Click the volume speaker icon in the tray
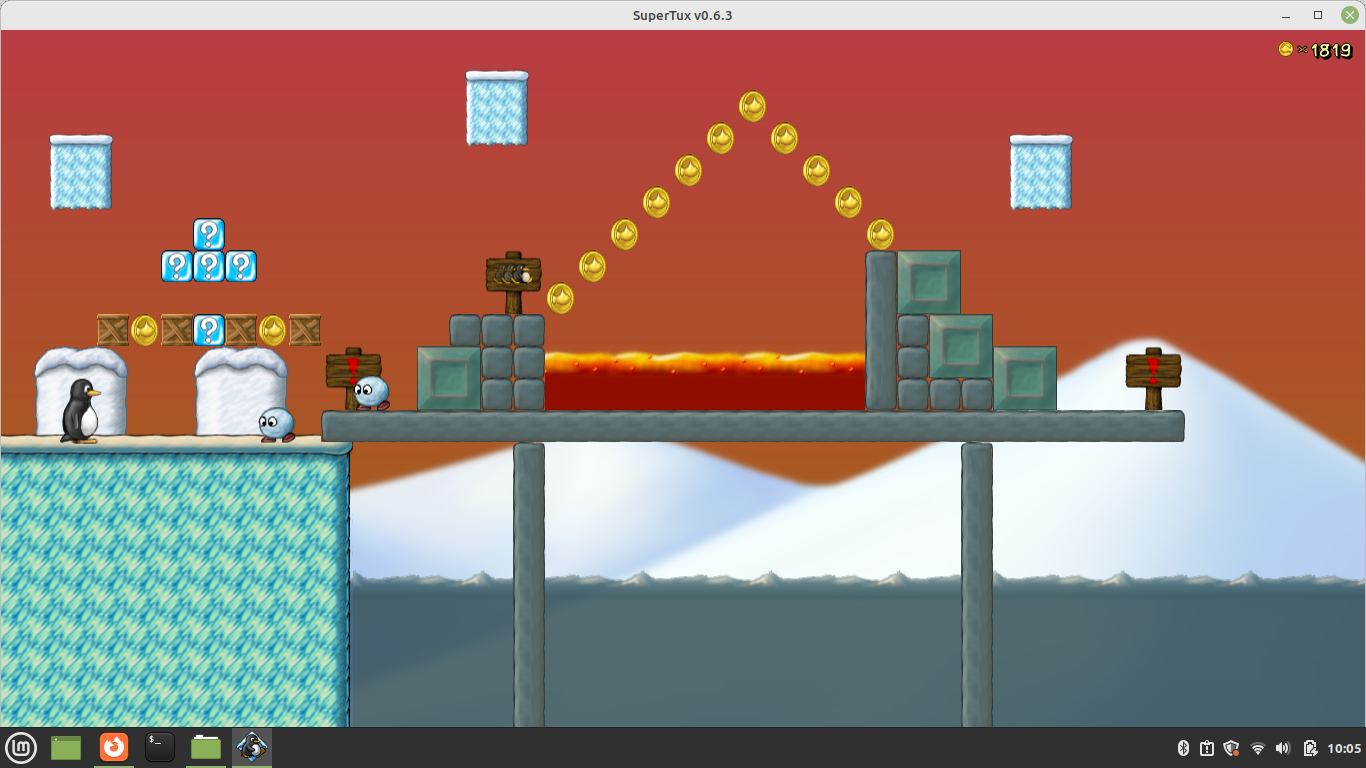The image size is (1366, 768). (1283, 748)
